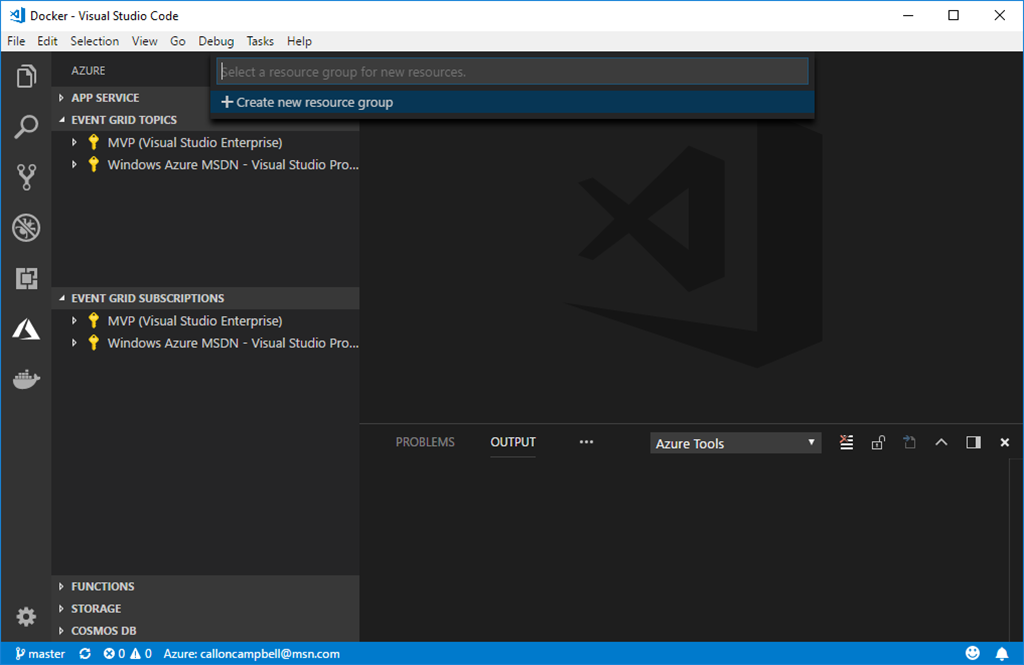Screen dimensions: 1024x665
Task: Open the Docker view in activity bar
Action: pos(26,379)
